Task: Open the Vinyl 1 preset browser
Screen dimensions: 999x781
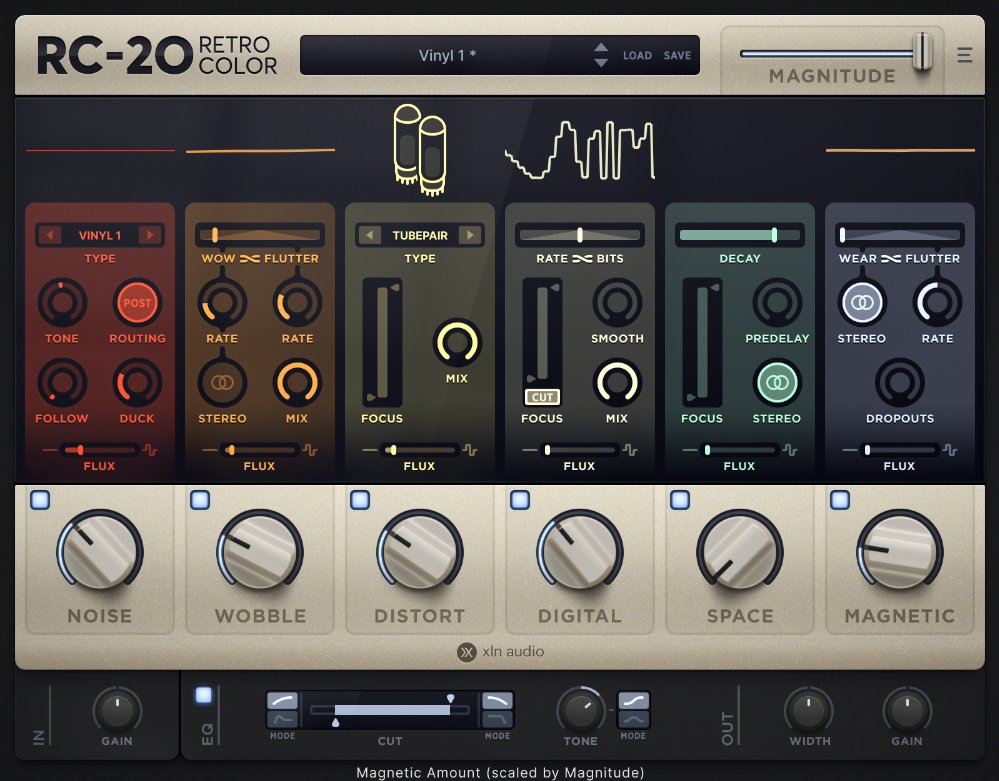Action: [x=447, y=55]
